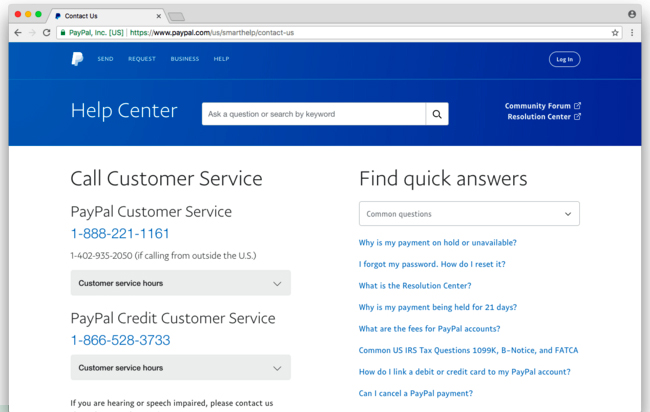This screenshot has width=650, height=412.
Task: Open a new browser tab
Action: pyautogui.click(x=177, y=17)
